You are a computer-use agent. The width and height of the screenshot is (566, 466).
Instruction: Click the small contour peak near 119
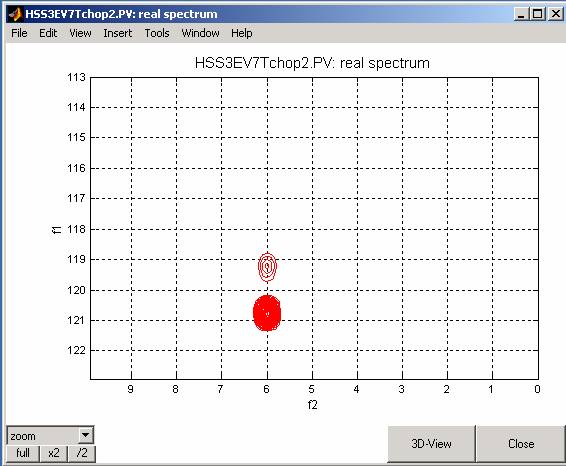pos(267,267)
